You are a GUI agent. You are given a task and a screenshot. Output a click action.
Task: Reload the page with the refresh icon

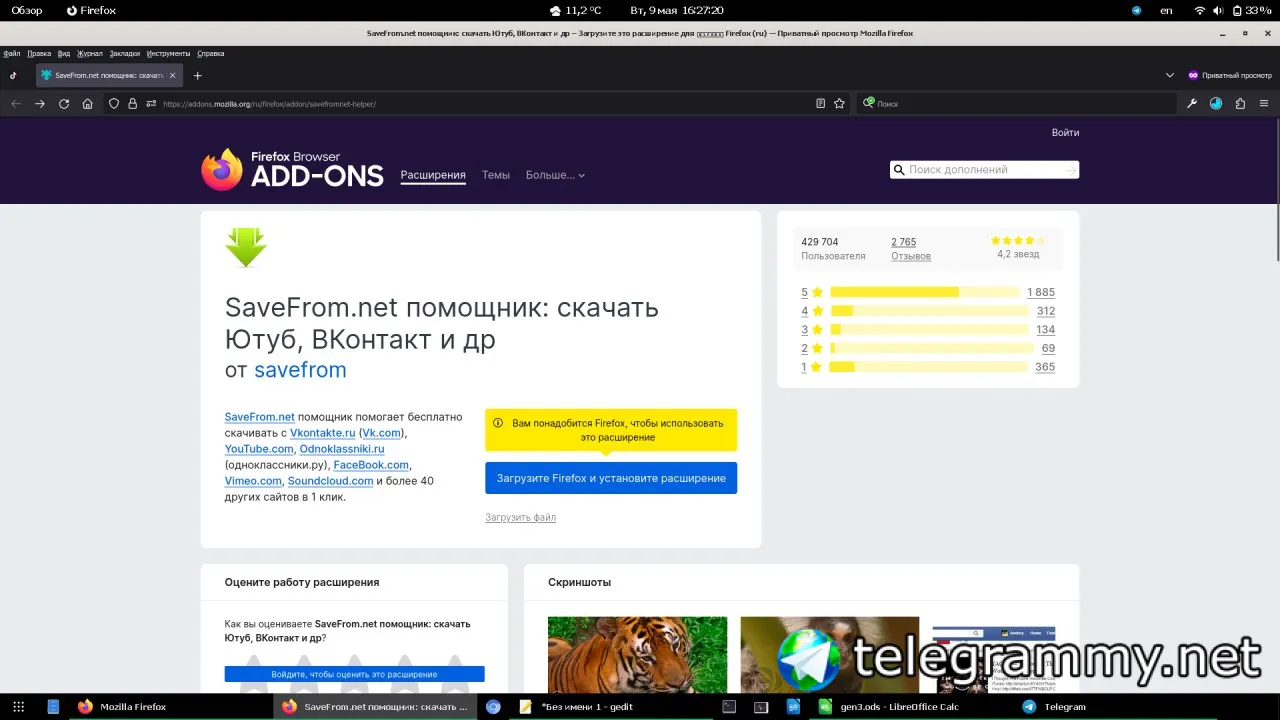click(x=64, y=104)
